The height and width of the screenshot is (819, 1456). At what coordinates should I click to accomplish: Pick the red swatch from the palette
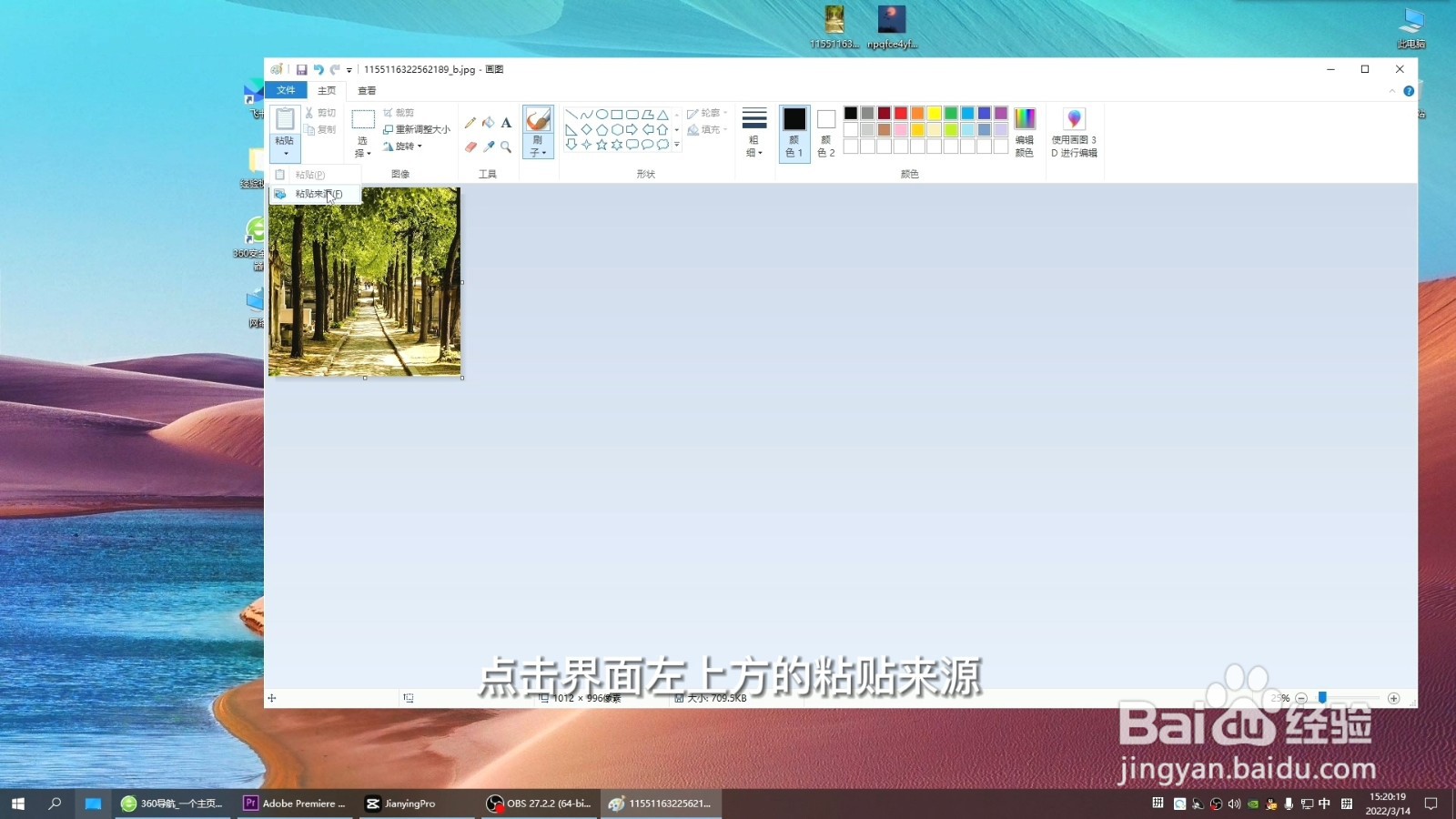click(x=901, y=113)
